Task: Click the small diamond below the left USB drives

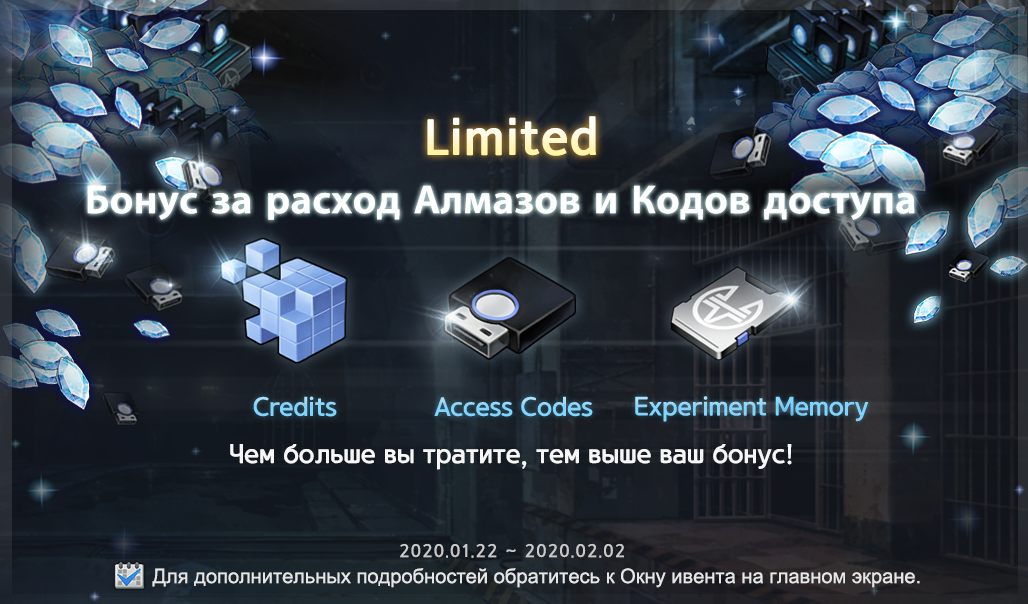Action: click(x=151, y=328)
